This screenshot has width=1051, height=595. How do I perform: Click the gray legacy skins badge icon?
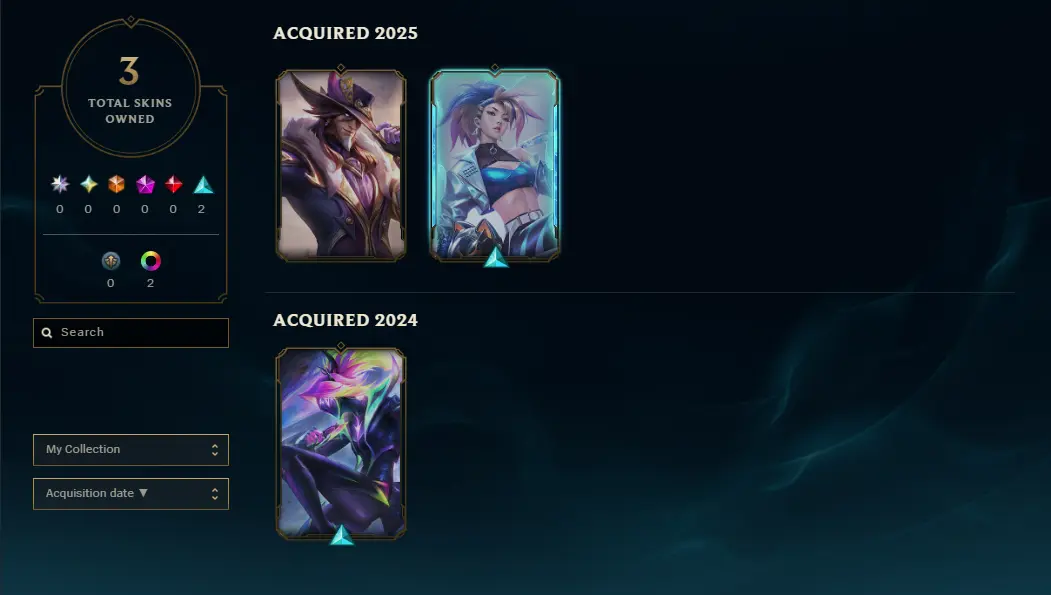[x=111, y=261]
